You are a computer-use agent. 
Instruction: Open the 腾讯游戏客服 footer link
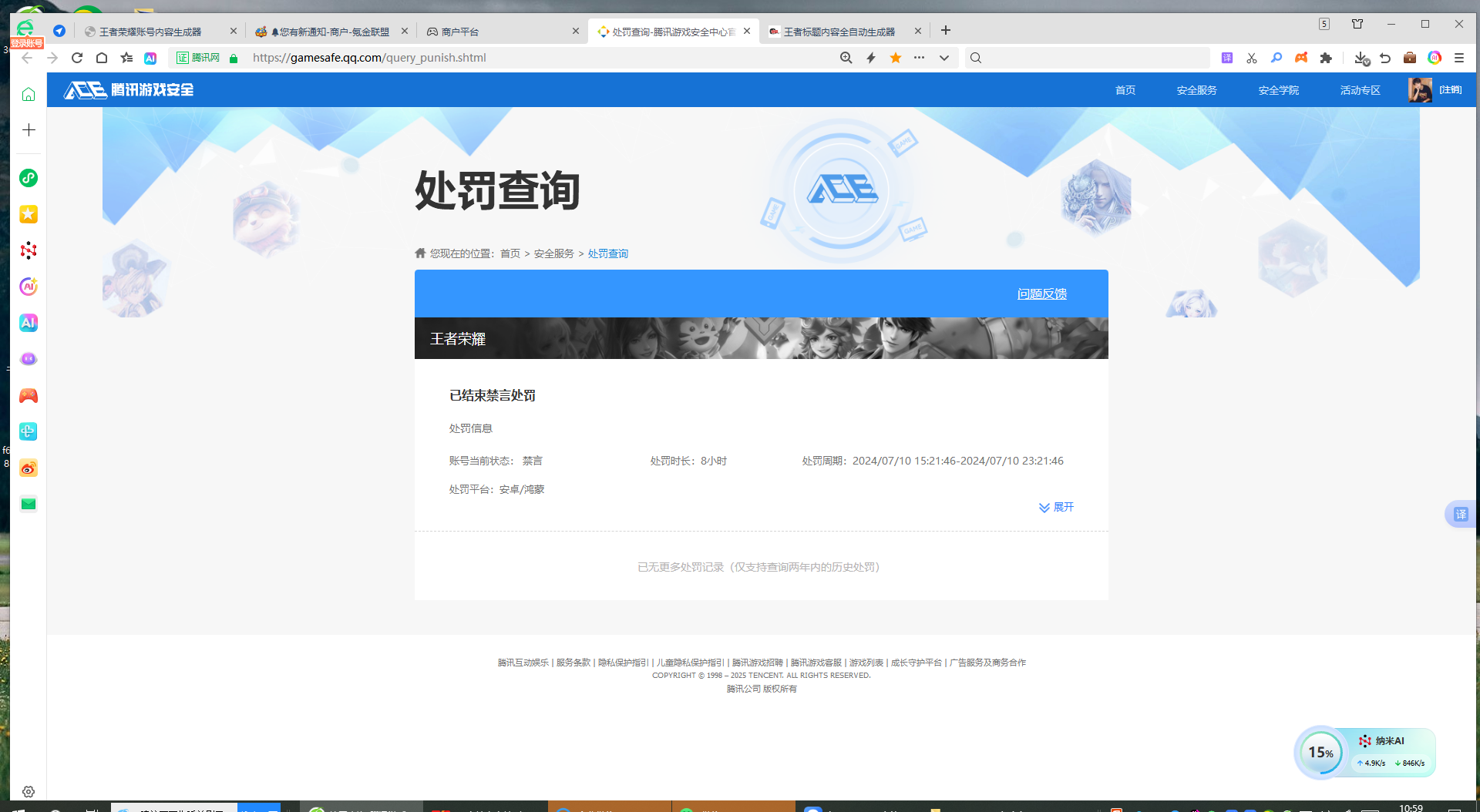[816, 663]
